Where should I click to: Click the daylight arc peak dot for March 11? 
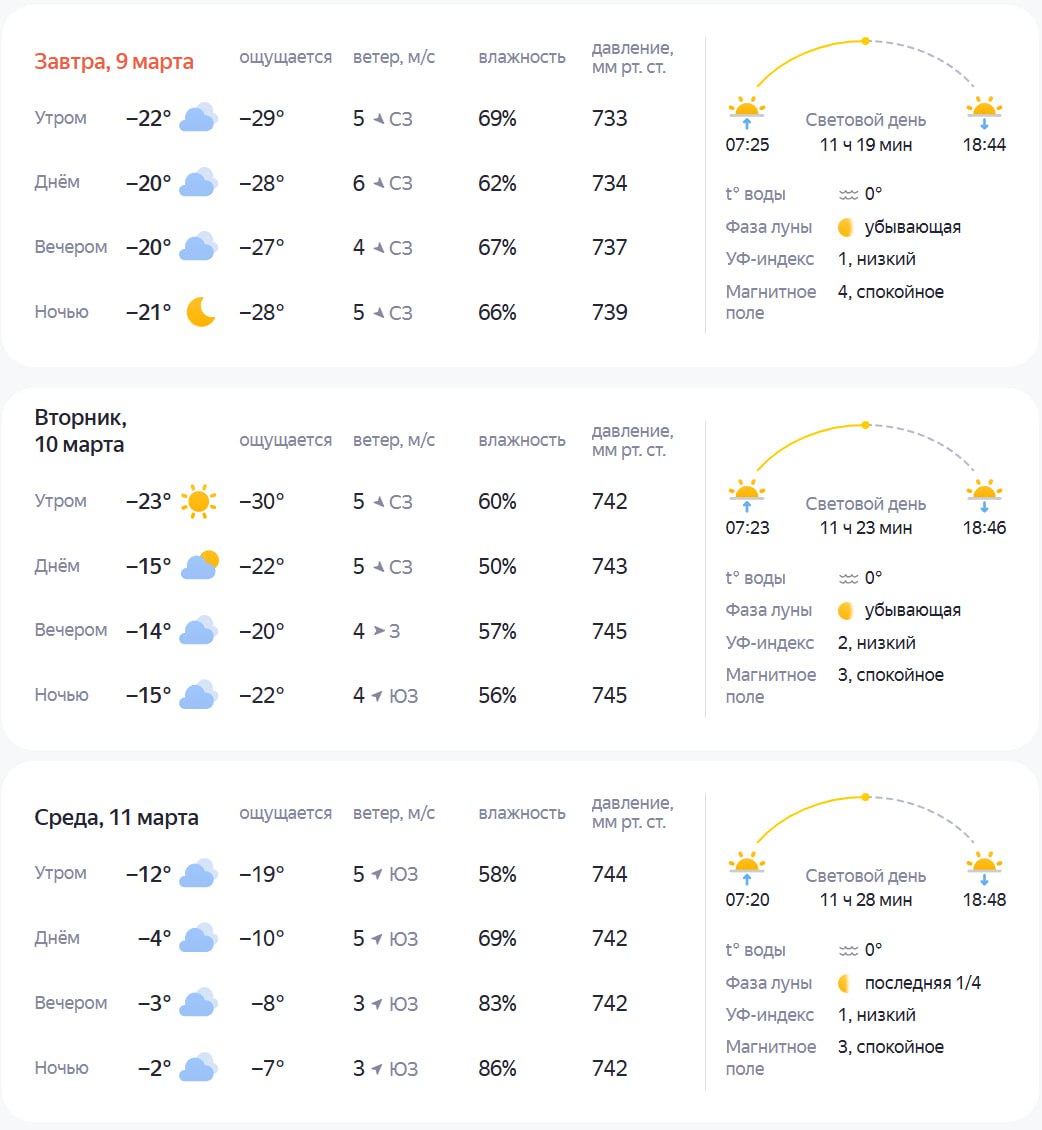tap(865, 797)
